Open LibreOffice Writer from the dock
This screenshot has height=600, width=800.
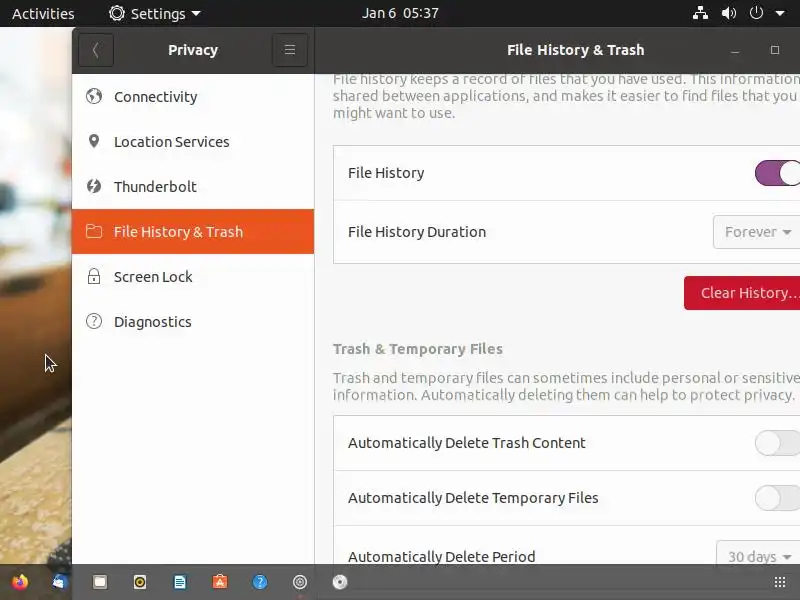(180, 582)
